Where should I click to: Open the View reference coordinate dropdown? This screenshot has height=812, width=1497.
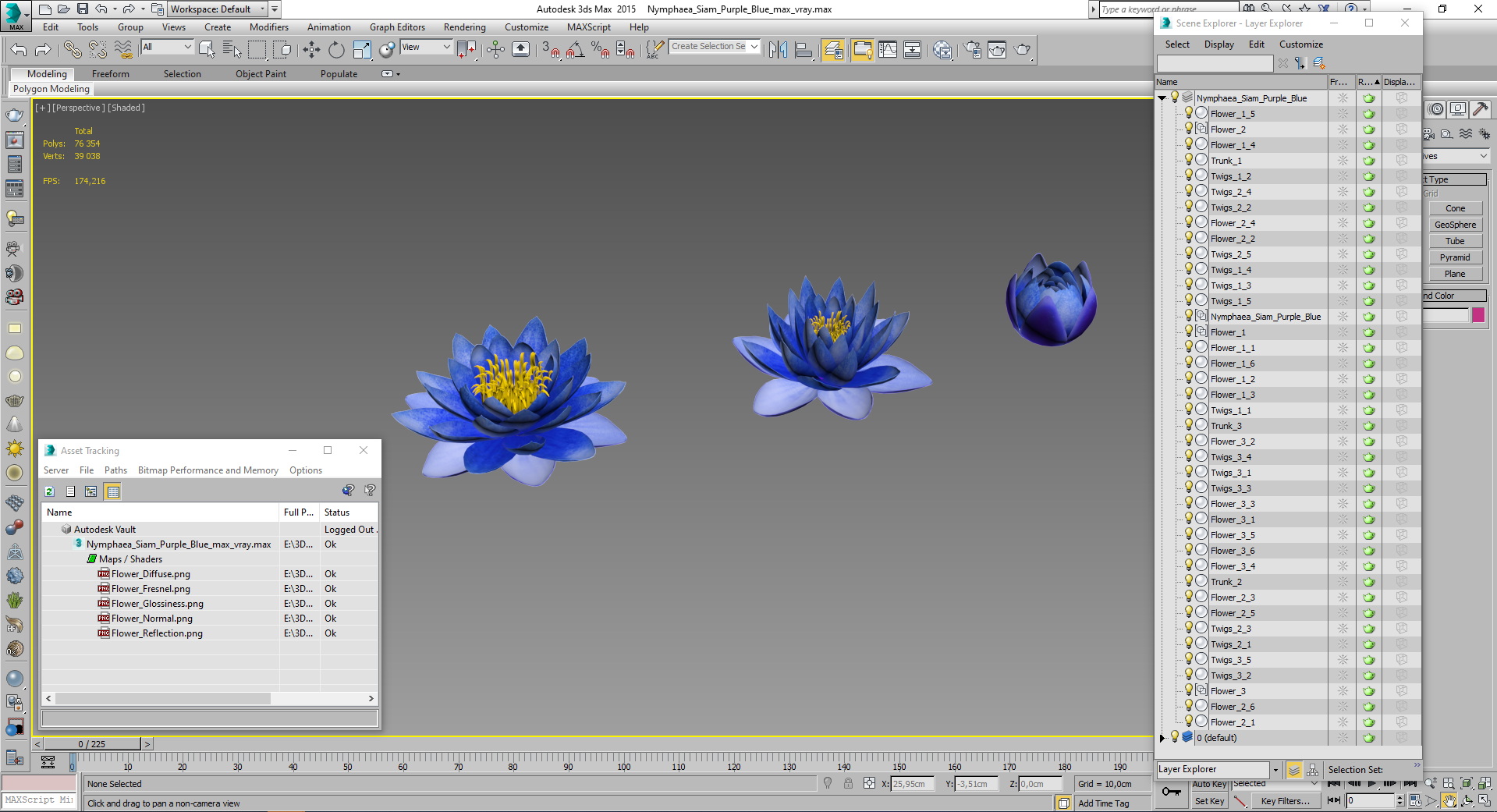pos(426,48)
